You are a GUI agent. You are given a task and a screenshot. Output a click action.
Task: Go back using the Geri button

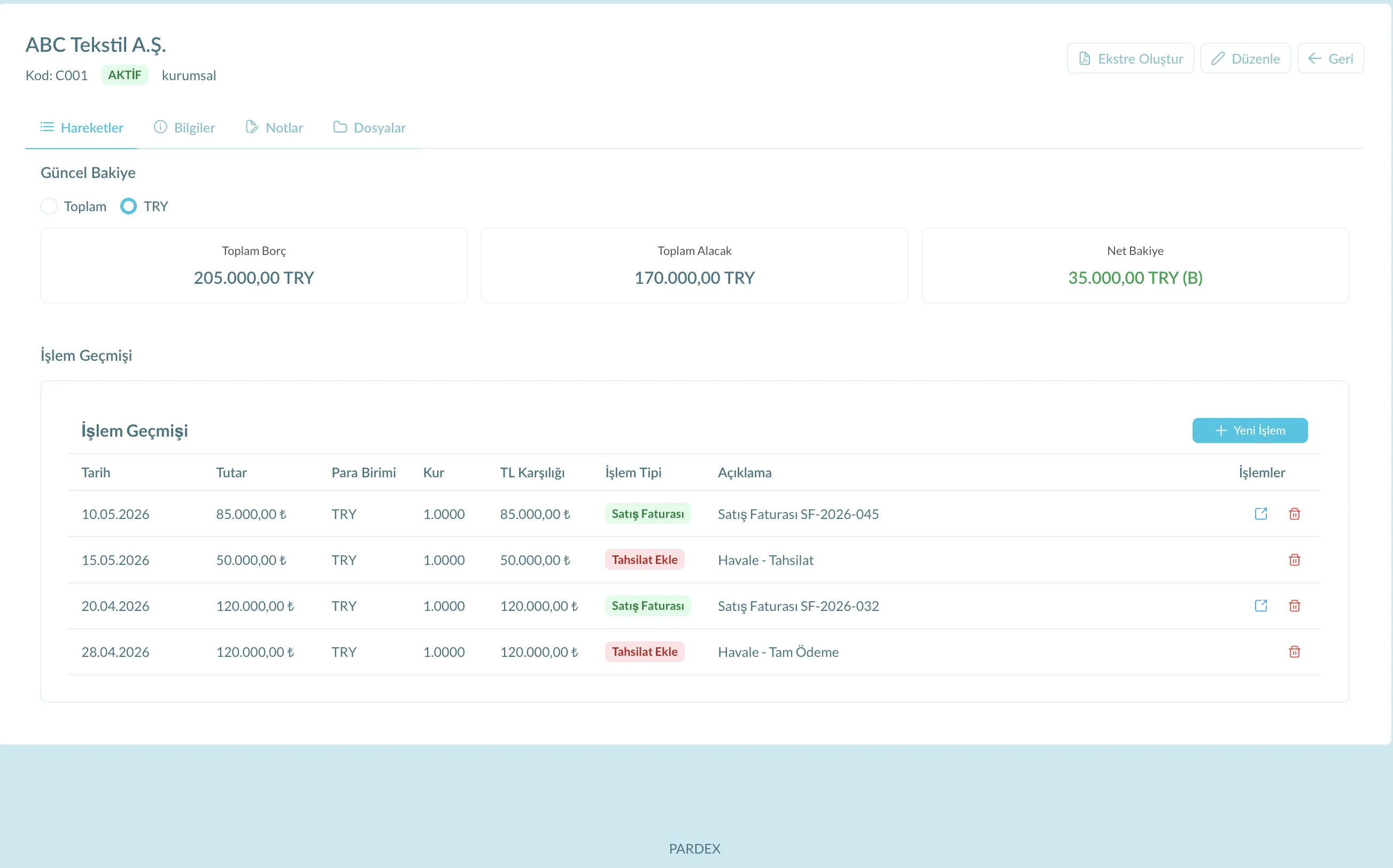tap(1330, 59)
